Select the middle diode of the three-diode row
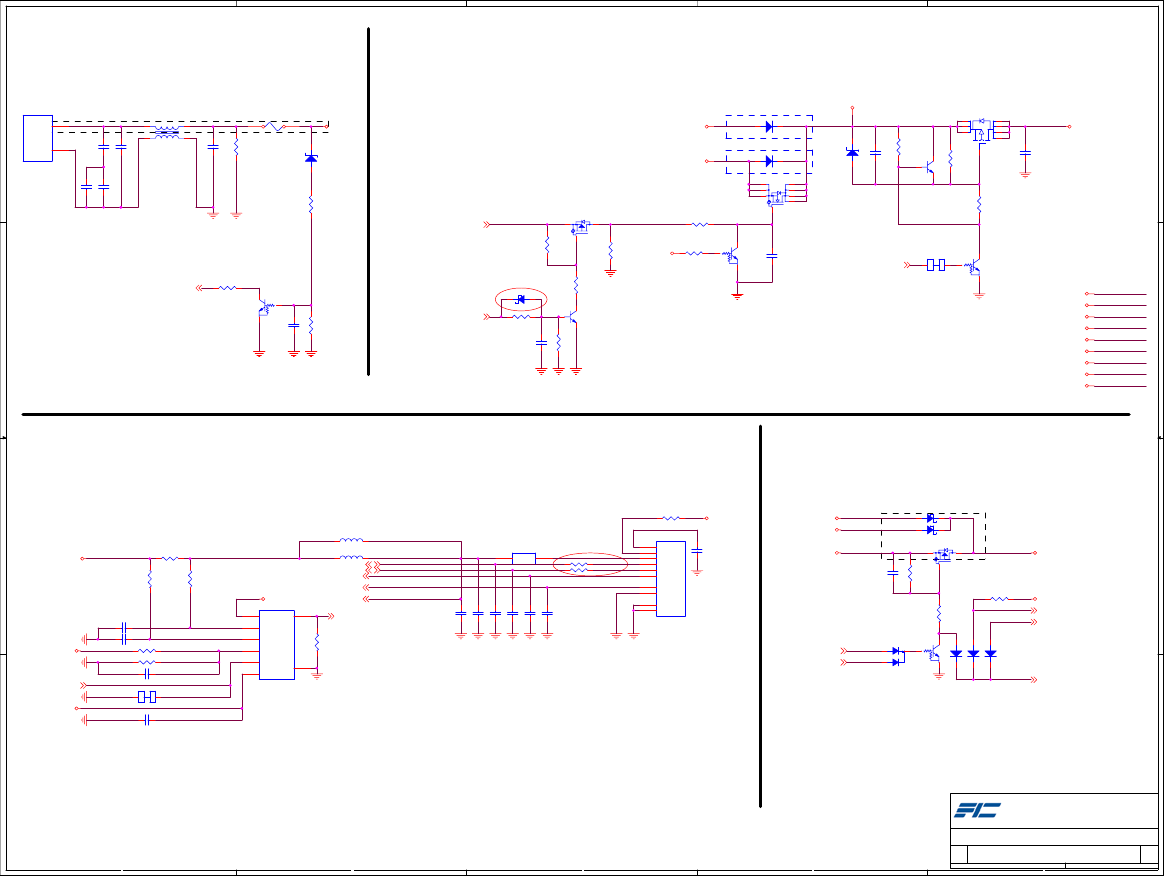The image size is (1164, 876). click(x=973, y=654)
